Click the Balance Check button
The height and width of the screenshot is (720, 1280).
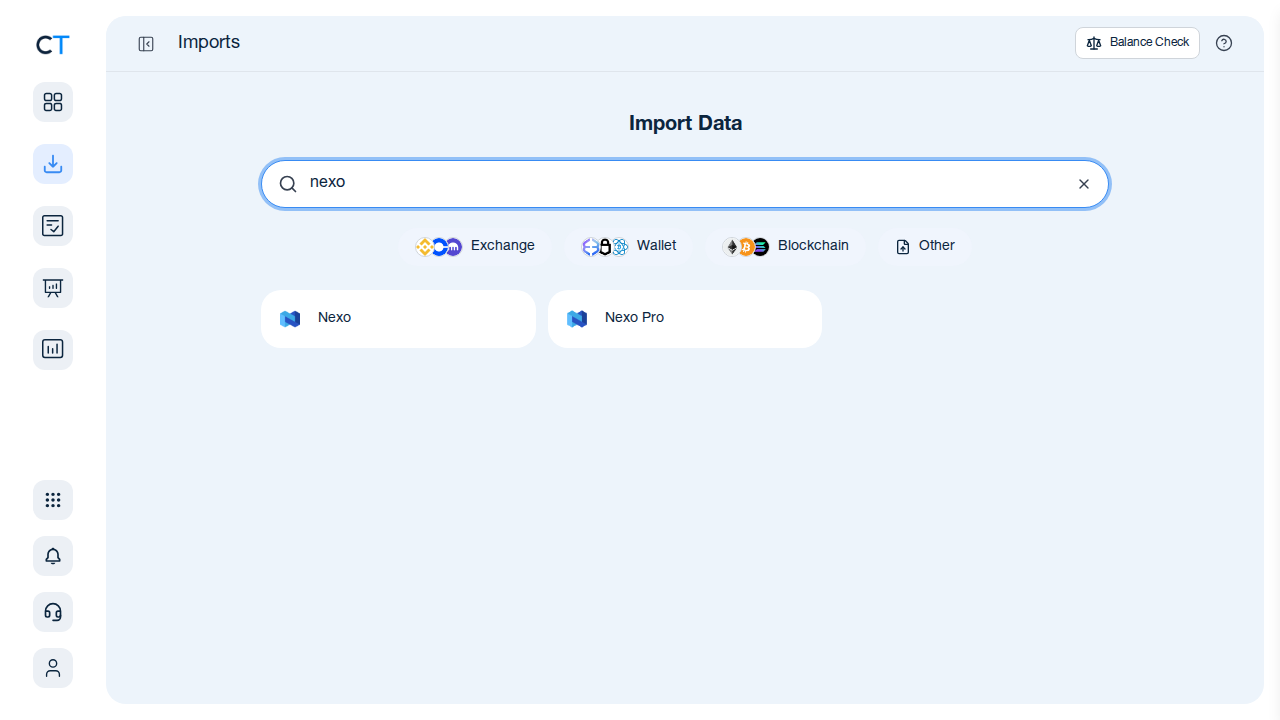(x=1137, y=43)
